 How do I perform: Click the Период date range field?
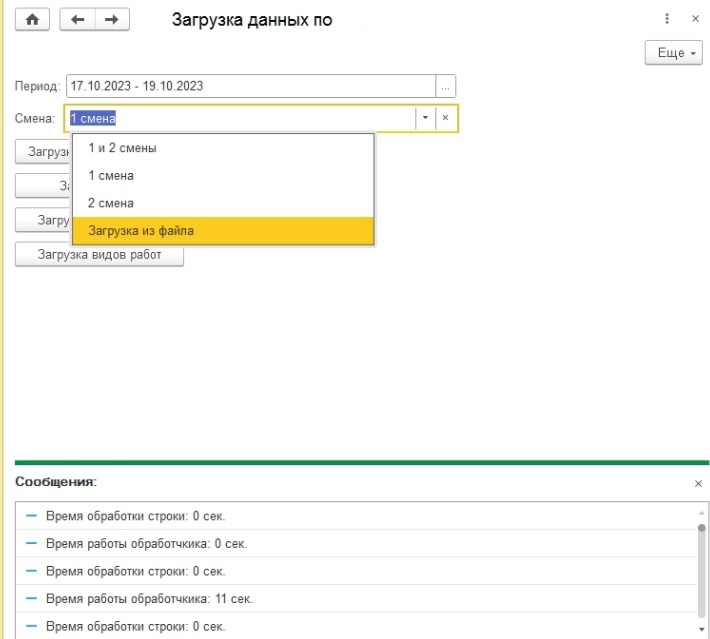250,86
